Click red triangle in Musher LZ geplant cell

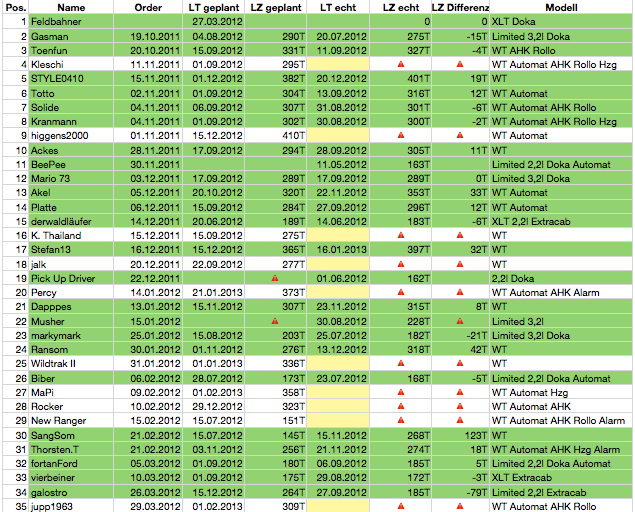tap(275, 321)
